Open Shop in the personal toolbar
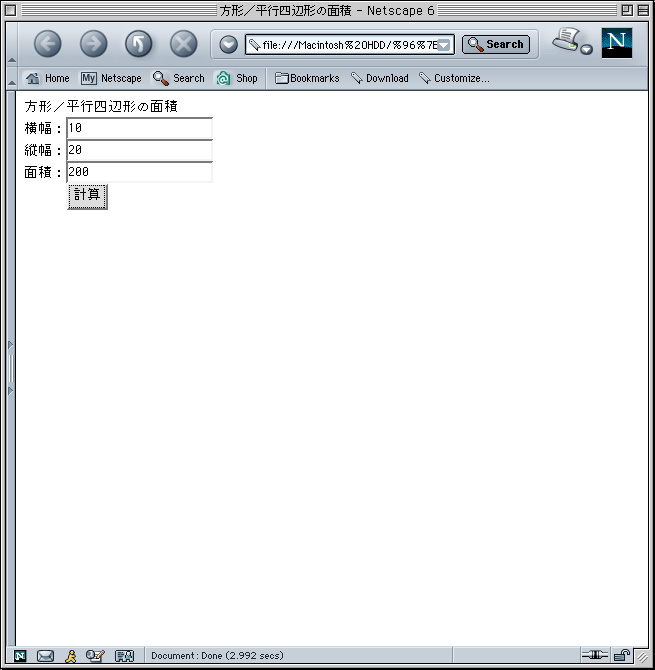The image size is (655, 670). pyautogui.click(x=237, y=78)
